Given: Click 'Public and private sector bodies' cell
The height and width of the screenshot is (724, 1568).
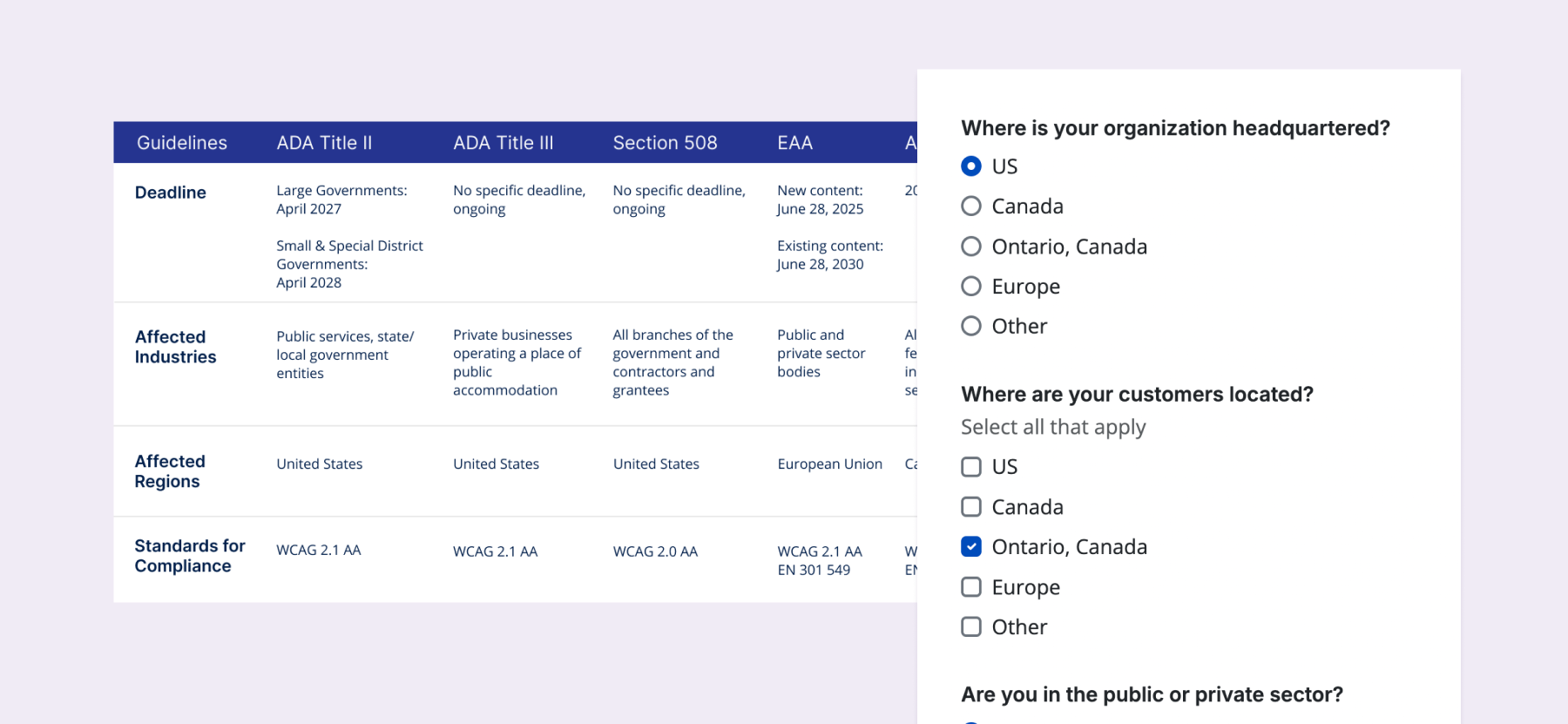Looking at the screenshot, I should coord(821,353).
